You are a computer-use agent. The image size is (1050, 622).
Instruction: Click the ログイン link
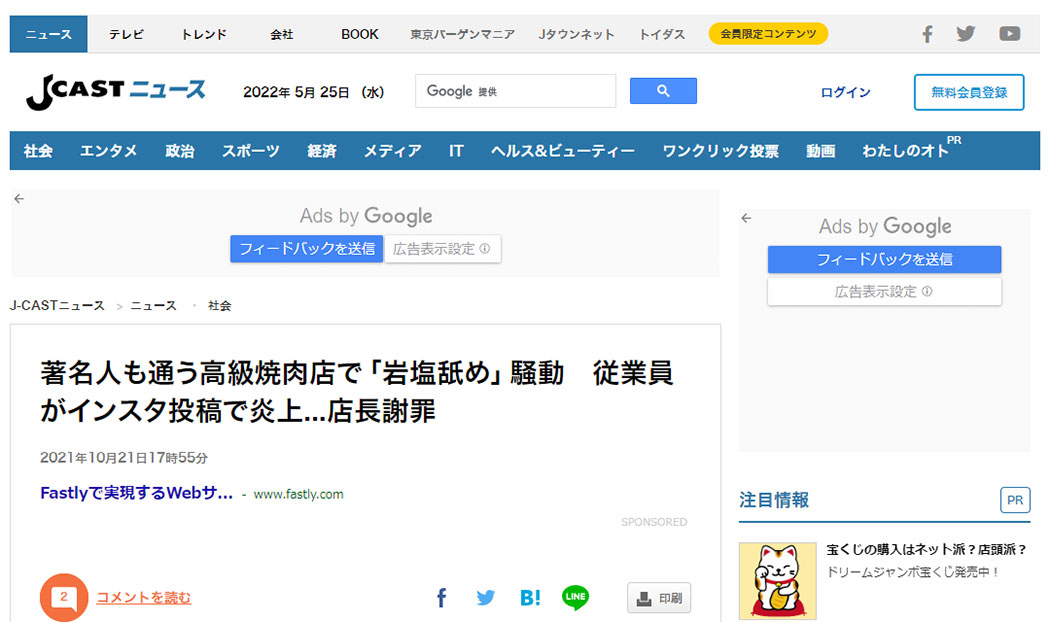click(845, 92)
